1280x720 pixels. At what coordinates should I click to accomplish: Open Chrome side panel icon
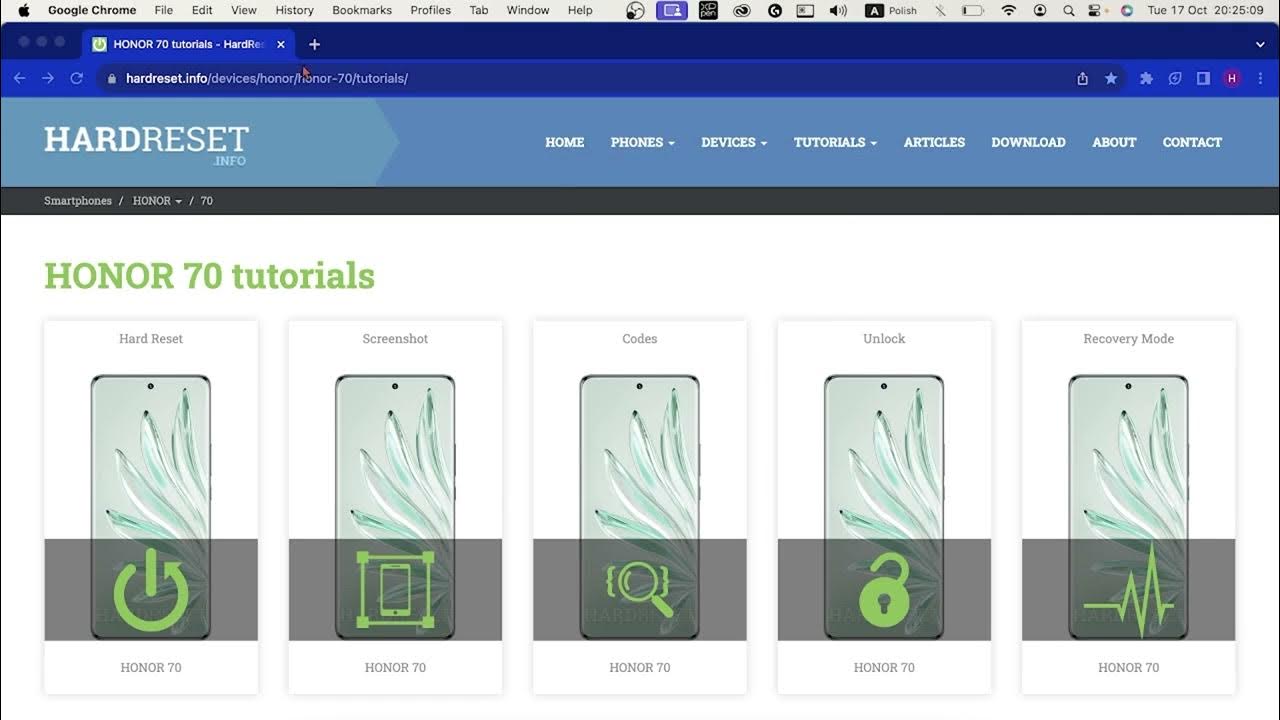pyautogui.click(x=1204, y=78)
